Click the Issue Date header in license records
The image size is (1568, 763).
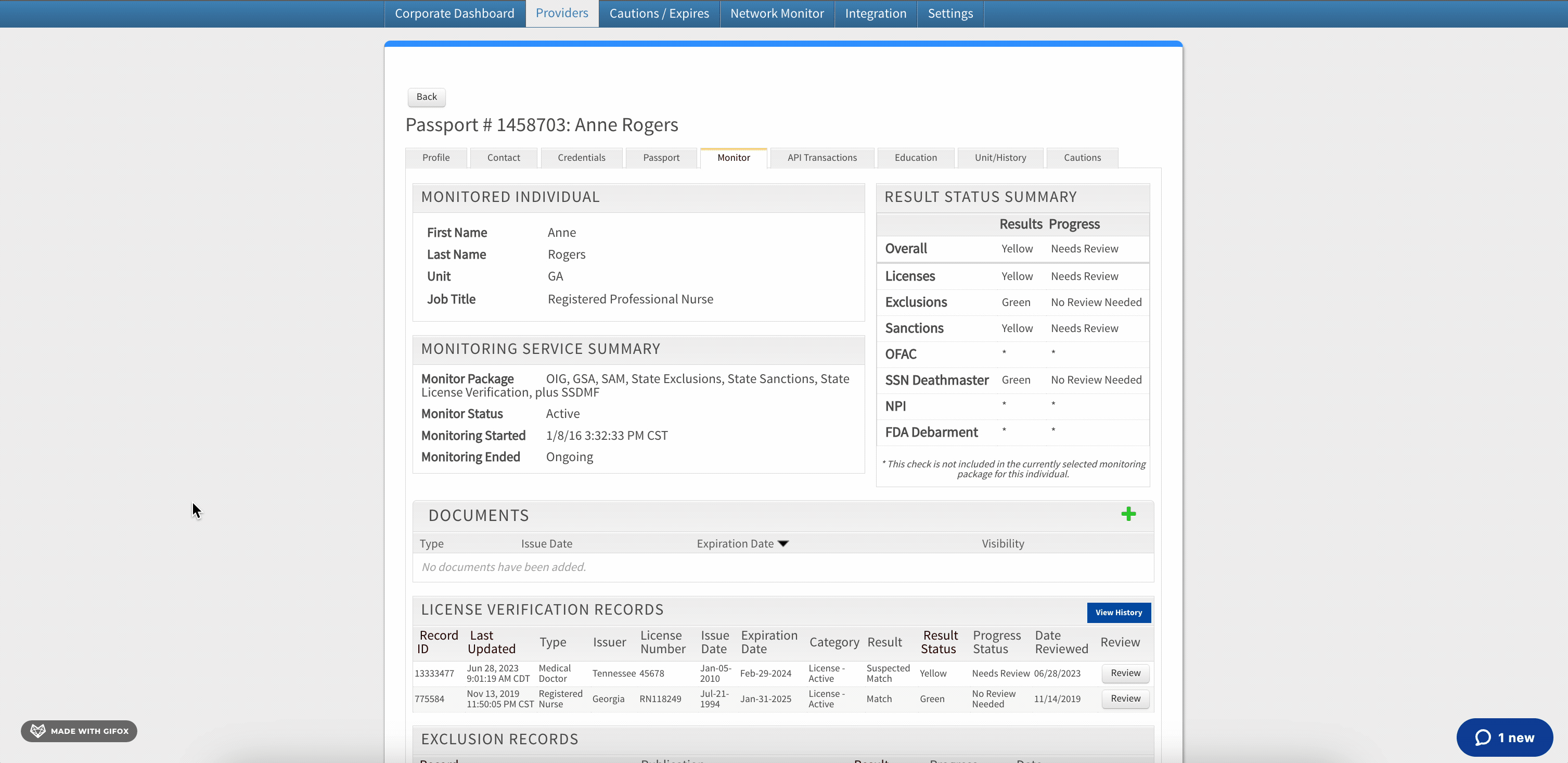coord(715,642)
